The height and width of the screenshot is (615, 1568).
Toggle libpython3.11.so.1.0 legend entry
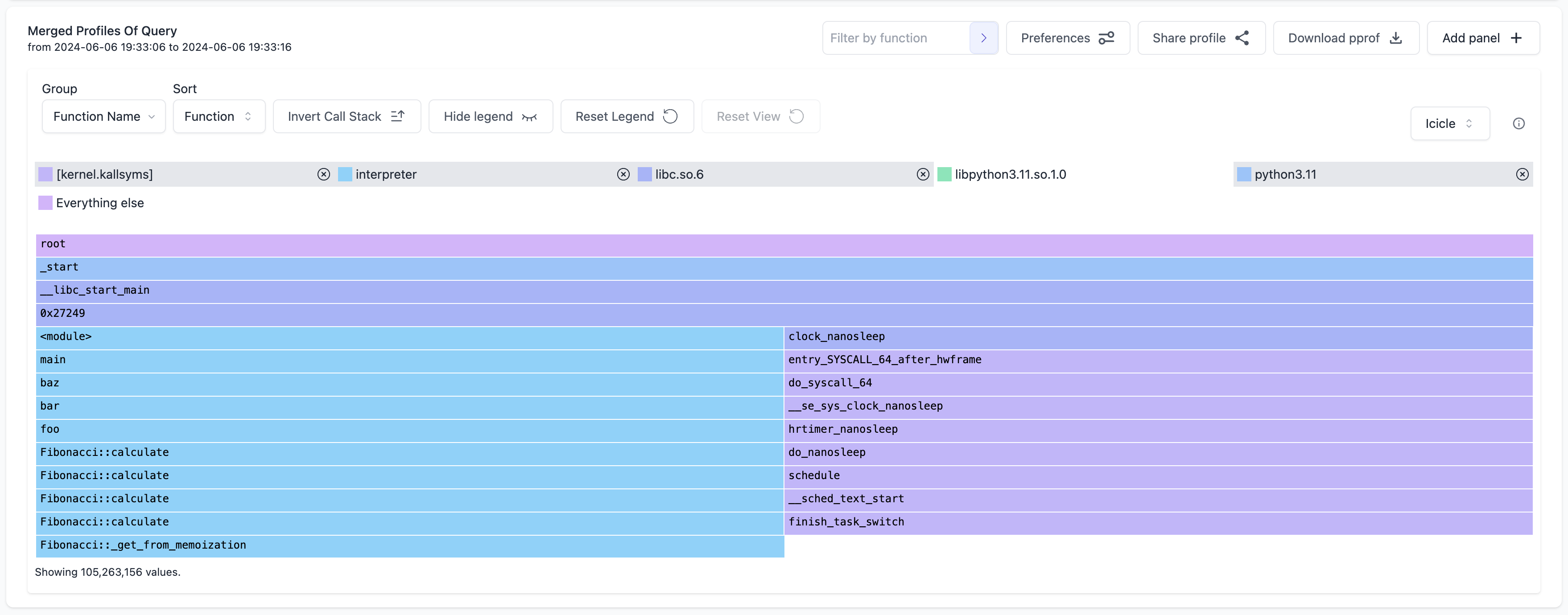pos(1010,175)
